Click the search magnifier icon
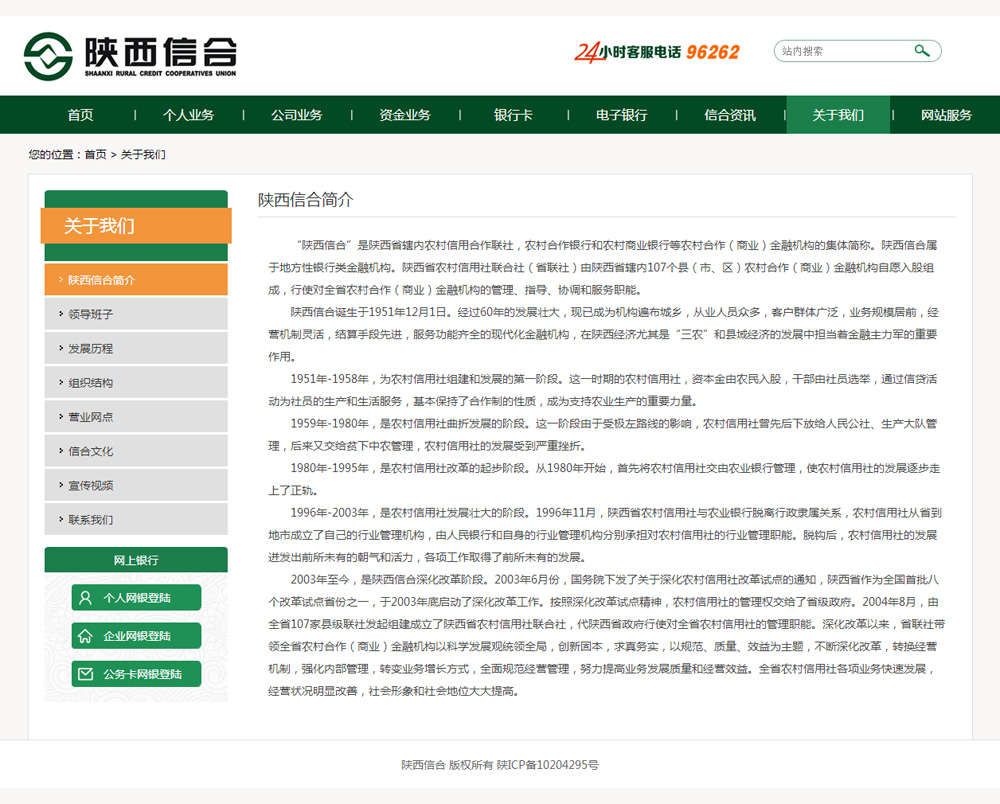Viewport: 1000px width, 804px height. pos(921,51)
